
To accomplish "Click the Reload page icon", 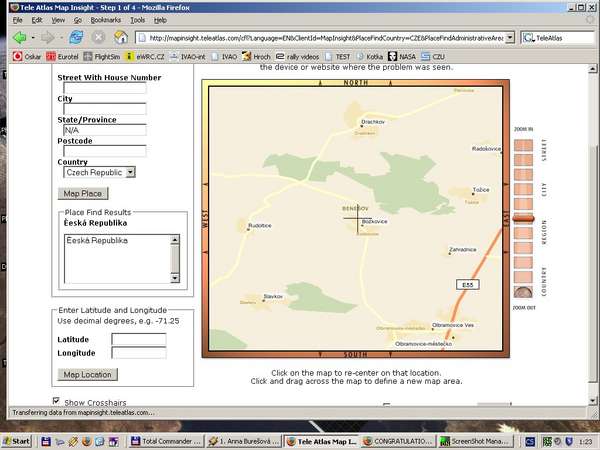I will click(x=76, y=37).
